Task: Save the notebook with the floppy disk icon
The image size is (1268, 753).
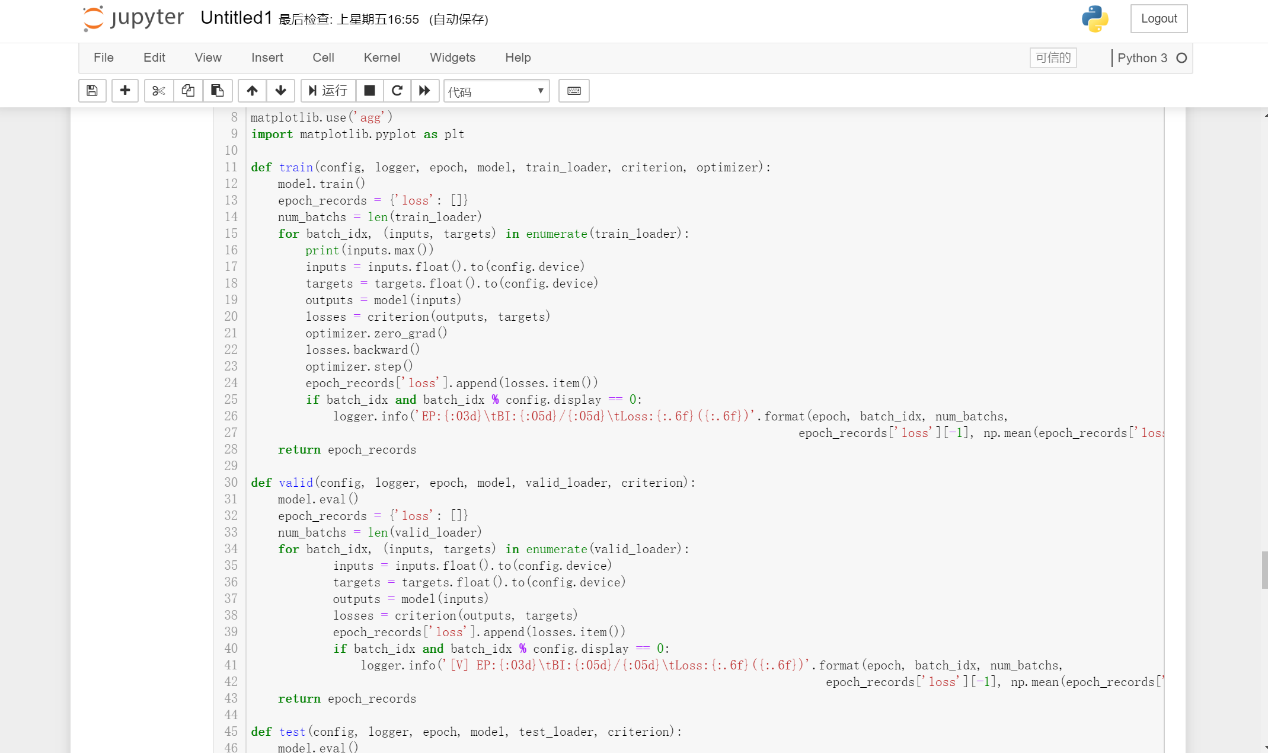Action: coord(92,91)
